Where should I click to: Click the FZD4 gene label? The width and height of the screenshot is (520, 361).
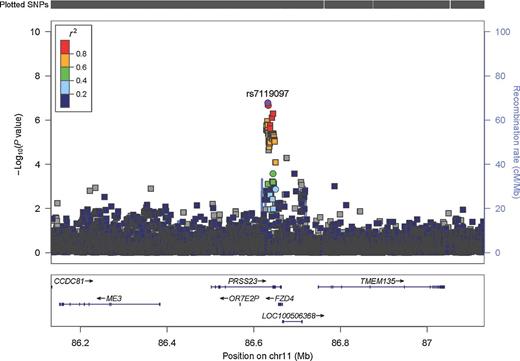click(x=284, y=299)
